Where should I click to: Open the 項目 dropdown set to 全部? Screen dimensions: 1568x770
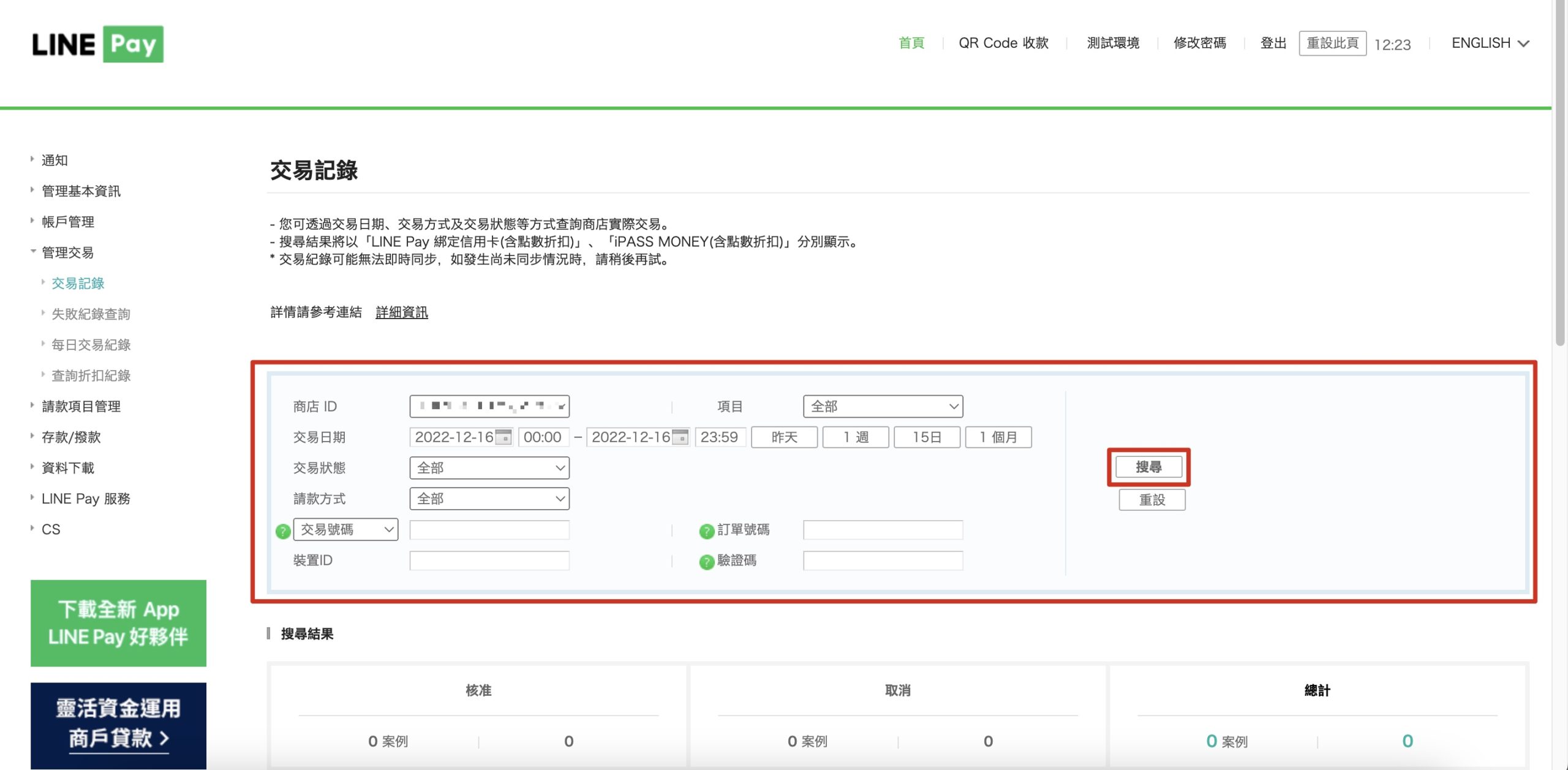pos(883,406)
